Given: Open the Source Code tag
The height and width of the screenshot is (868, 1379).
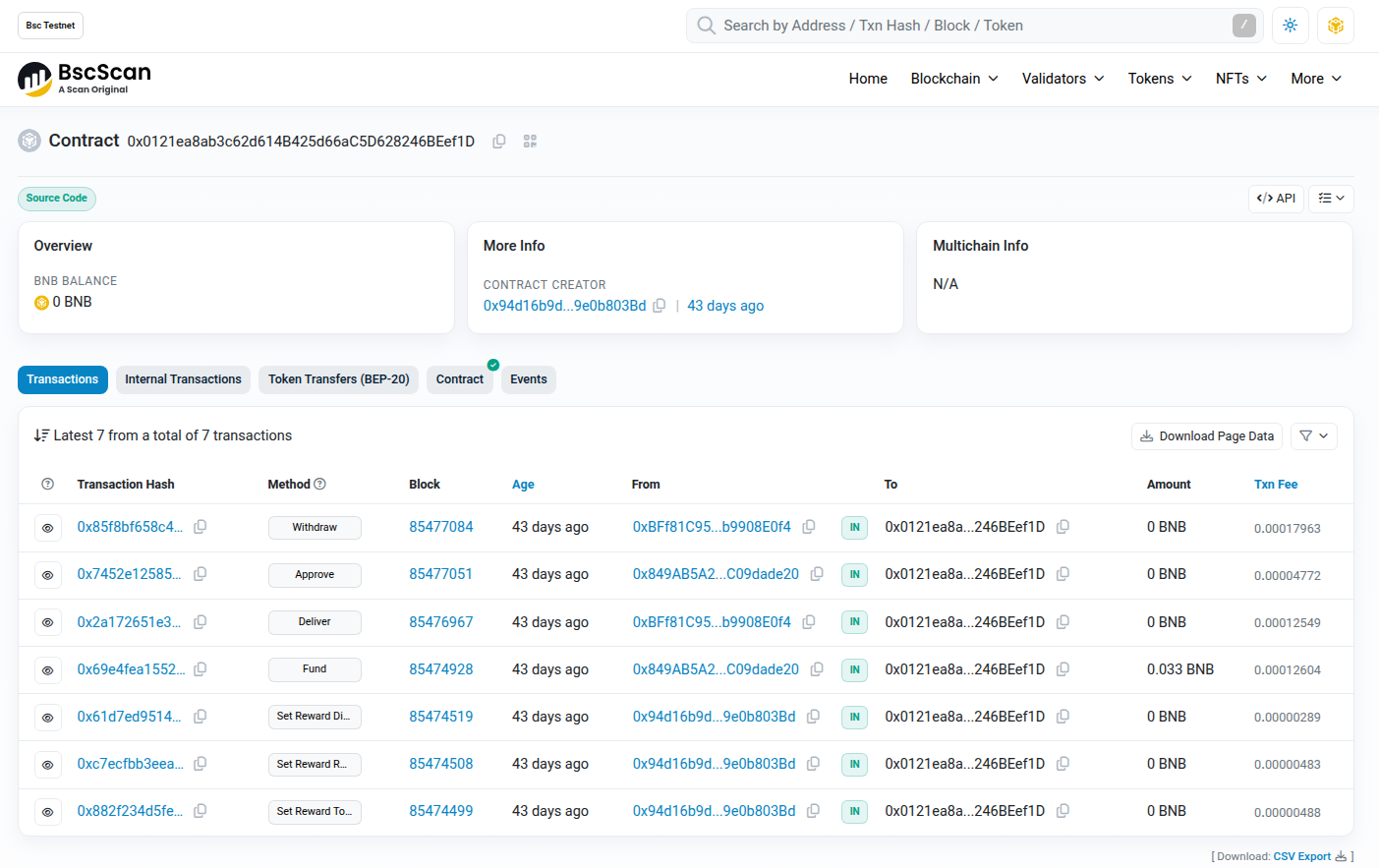Looking at the screenshot, I should tap(57, 199).
